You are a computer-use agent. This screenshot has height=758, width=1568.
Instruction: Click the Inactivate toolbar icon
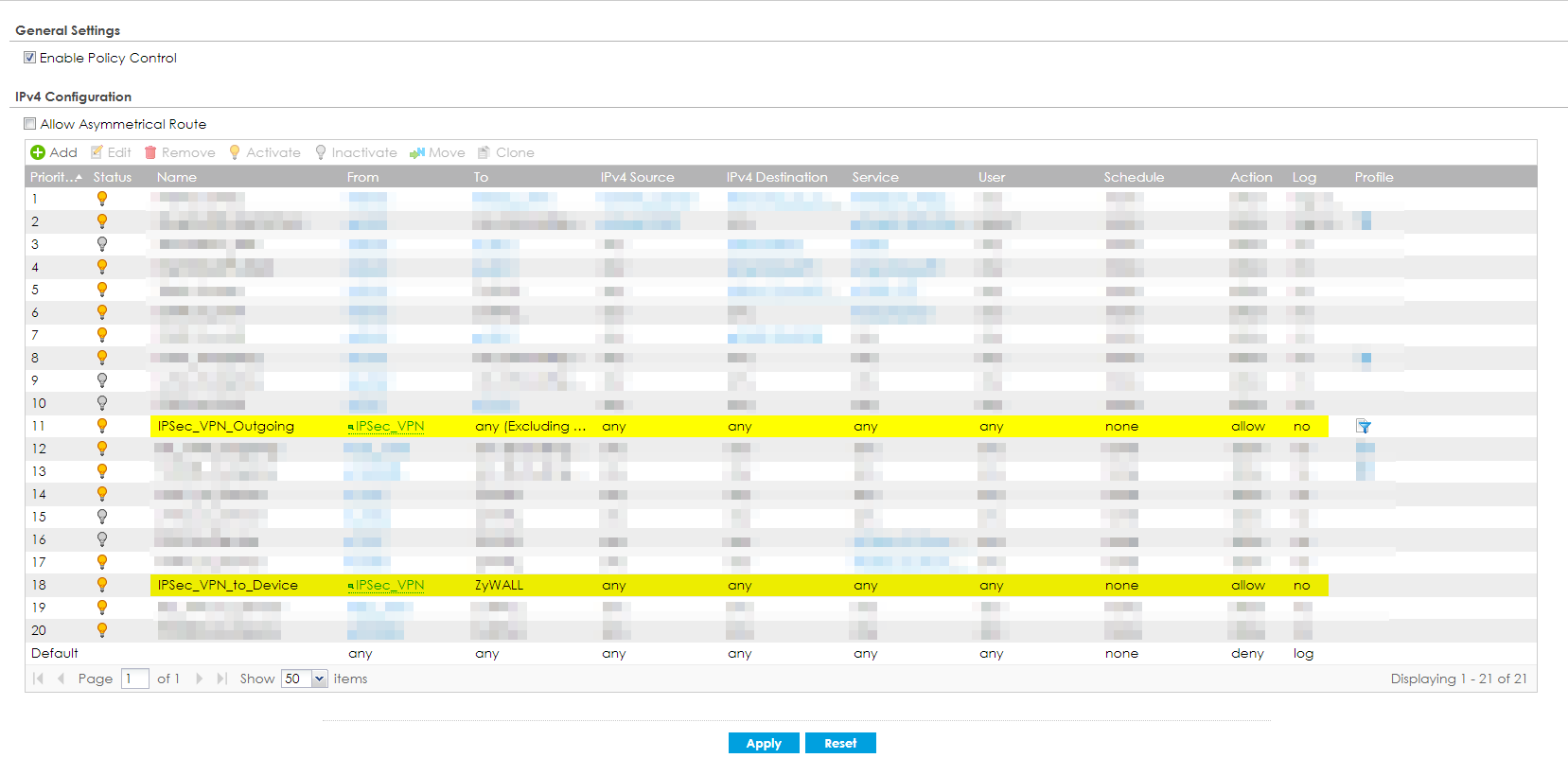[x=321, y=152]
